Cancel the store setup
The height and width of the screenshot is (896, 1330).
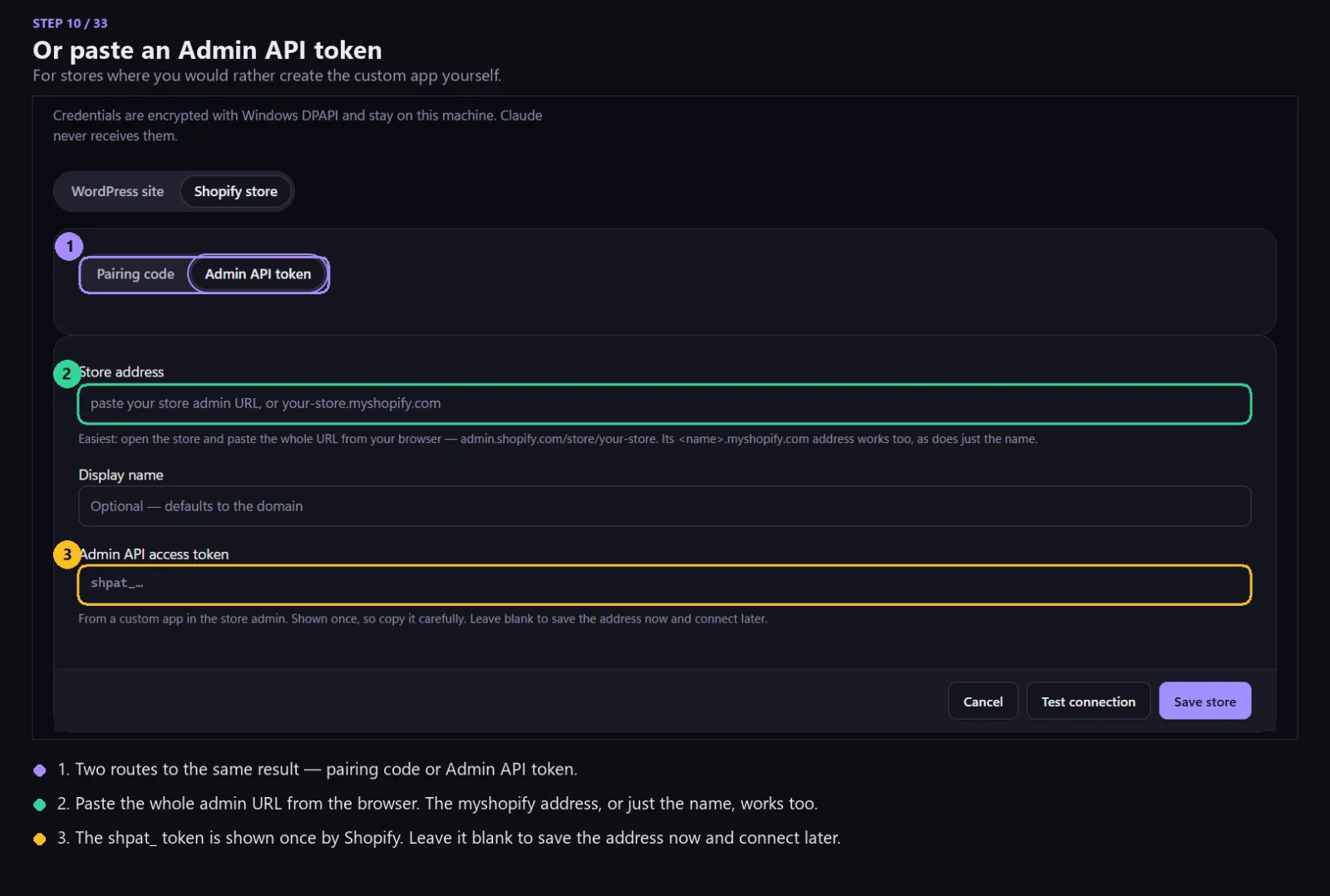[x=983, y=702]
